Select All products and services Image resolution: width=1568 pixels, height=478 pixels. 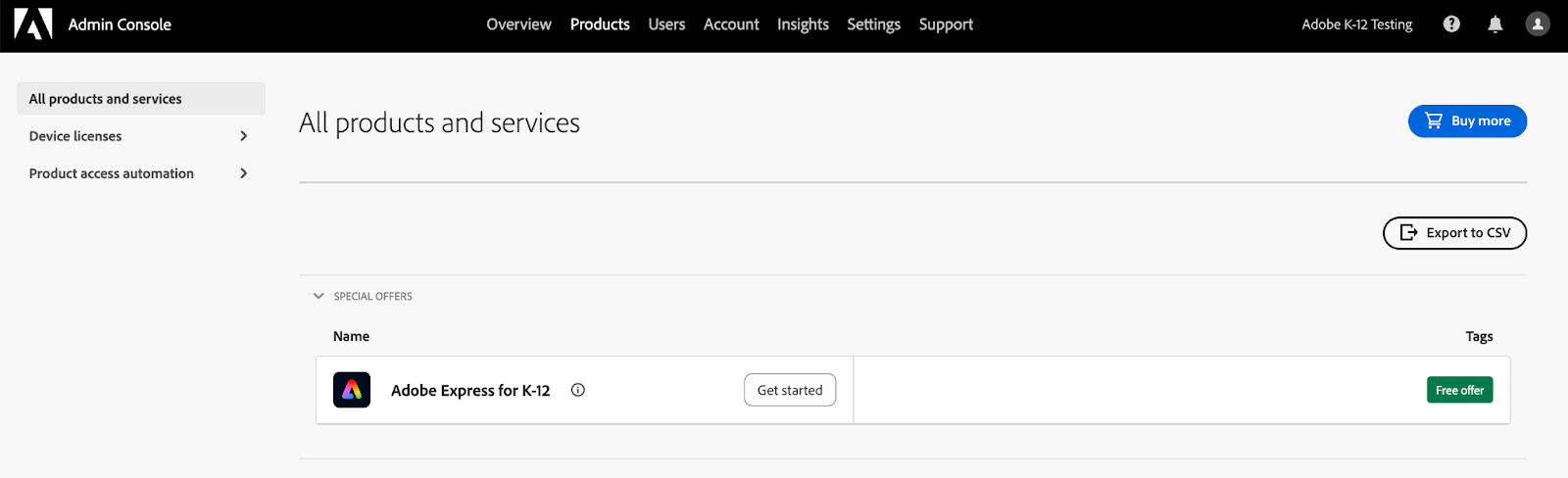141,99
